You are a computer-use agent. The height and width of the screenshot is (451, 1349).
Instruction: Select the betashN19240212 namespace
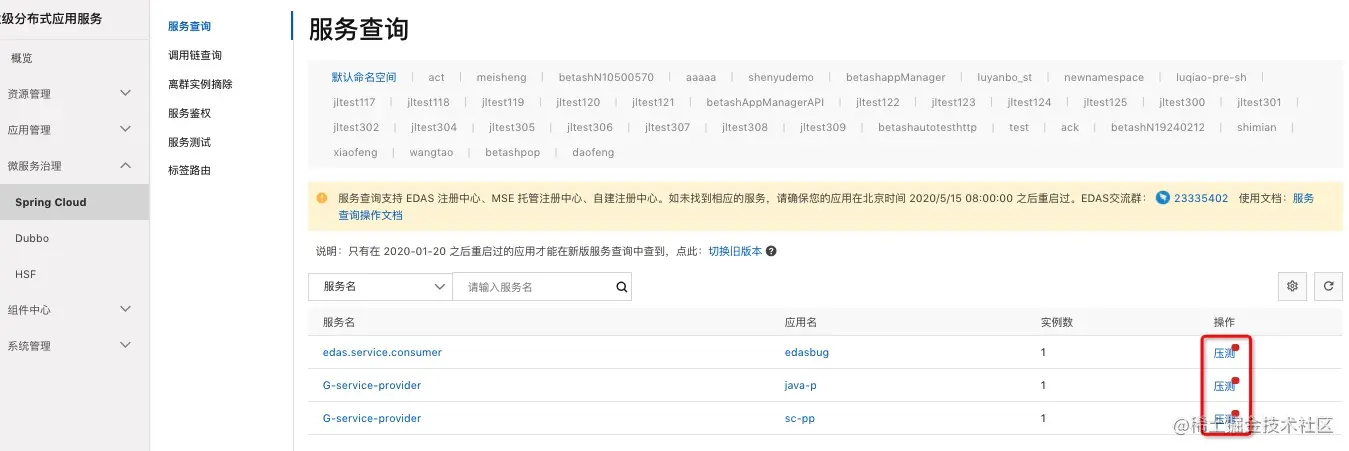pos(1158,127)
